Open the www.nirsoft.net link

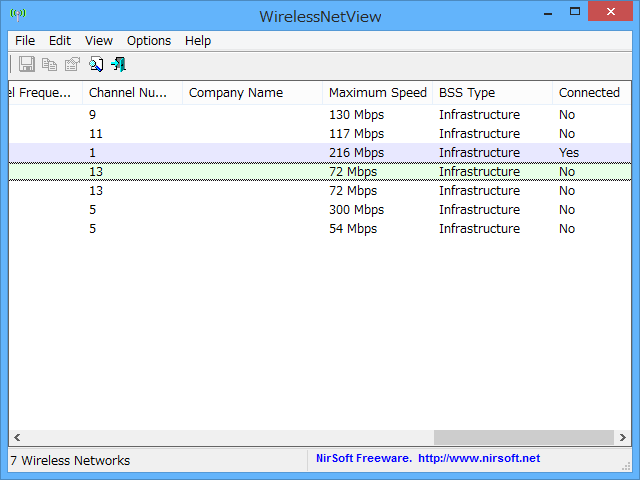[479, 459]
